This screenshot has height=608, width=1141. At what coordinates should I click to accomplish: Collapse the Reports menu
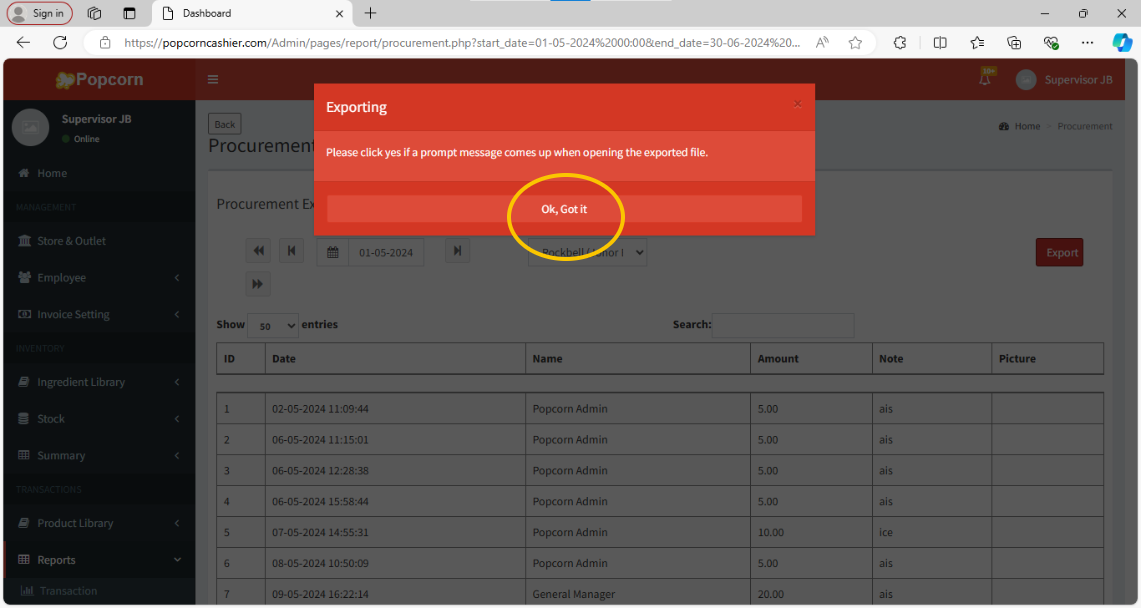click(99, 560)
